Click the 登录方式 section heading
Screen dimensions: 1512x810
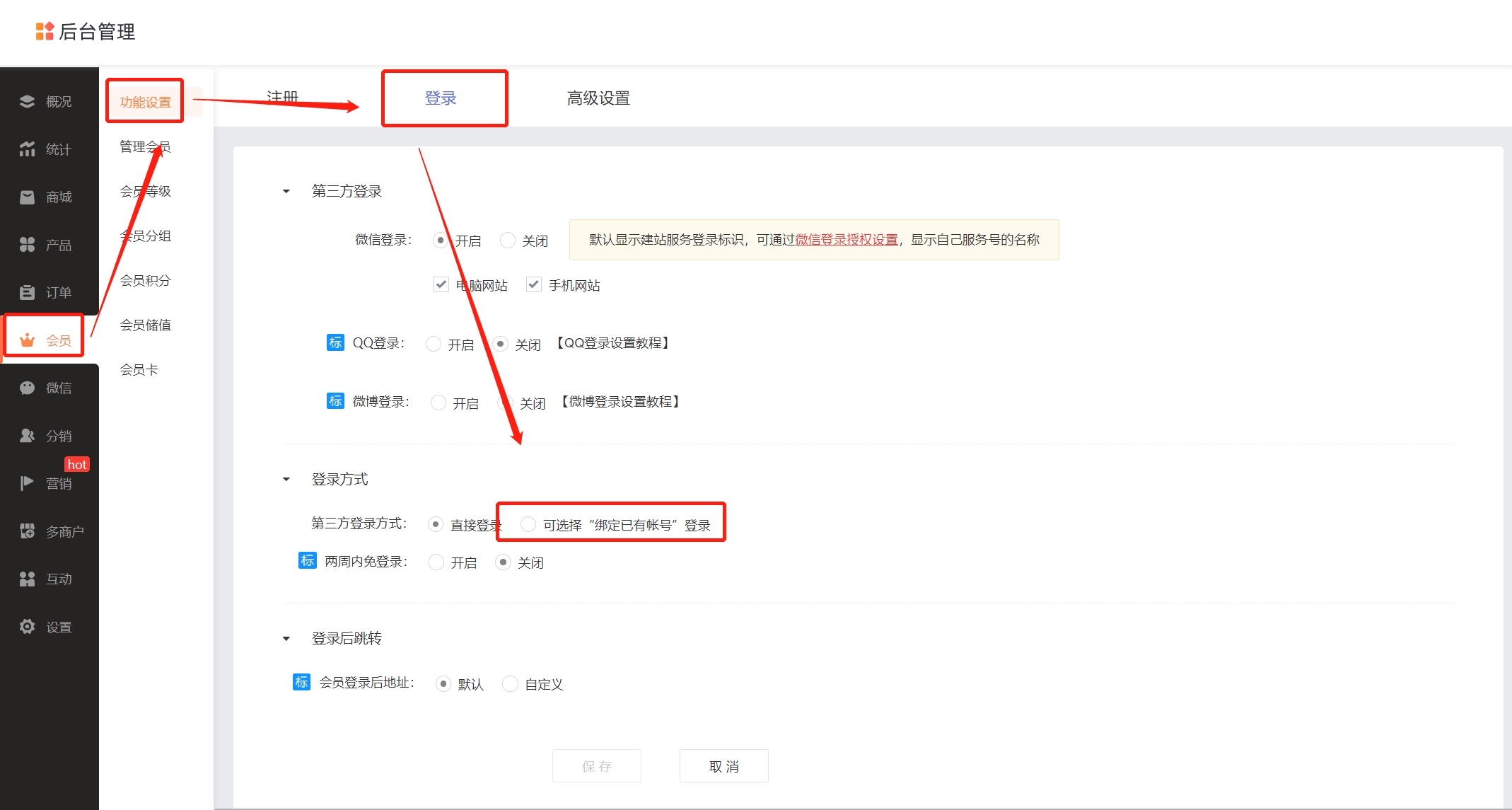pyautogui.click(x=340, y=479)
